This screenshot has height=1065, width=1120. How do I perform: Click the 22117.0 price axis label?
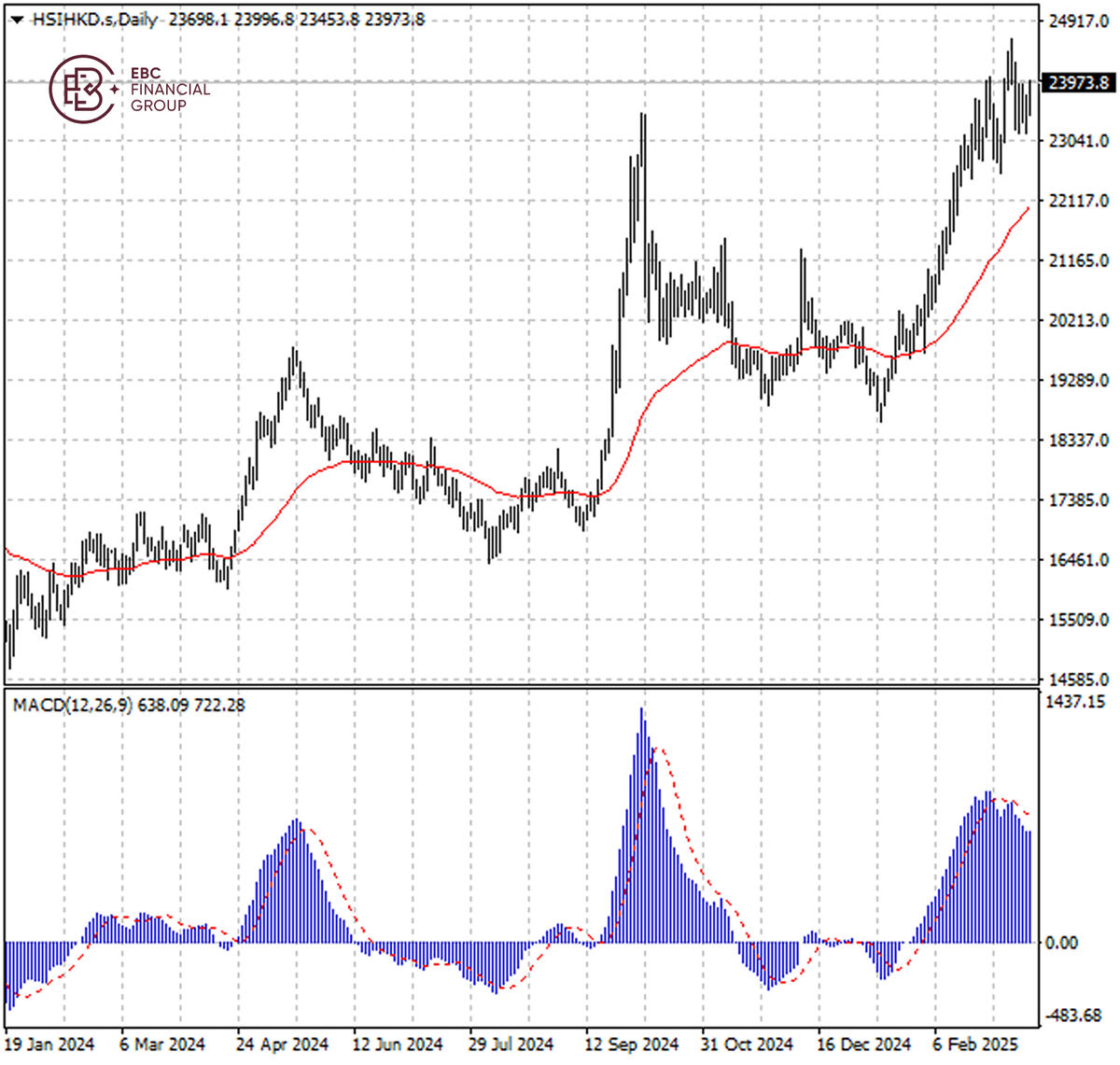coord(1079,201)
